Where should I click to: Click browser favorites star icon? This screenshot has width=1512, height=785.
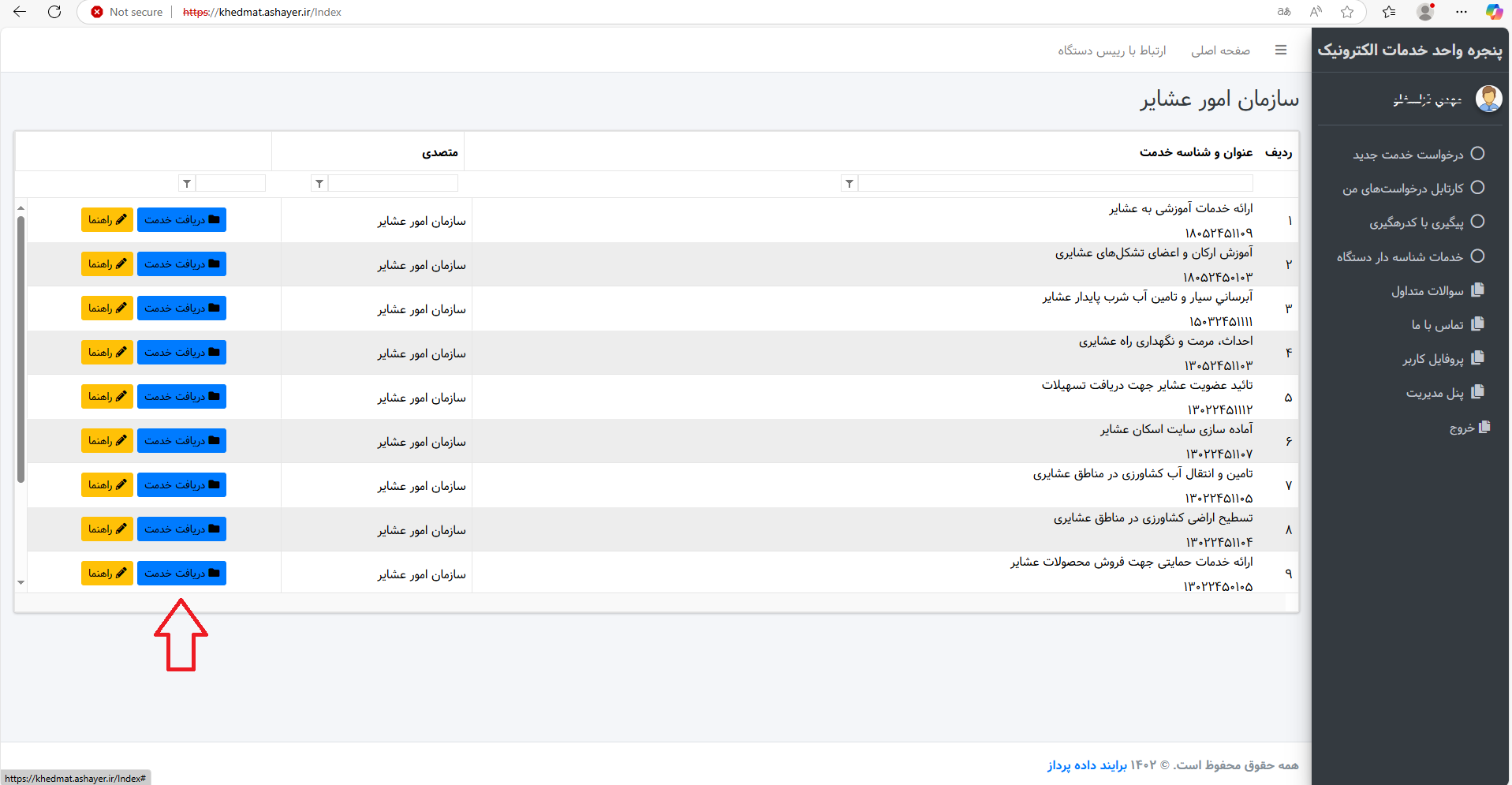(1347, 12)
